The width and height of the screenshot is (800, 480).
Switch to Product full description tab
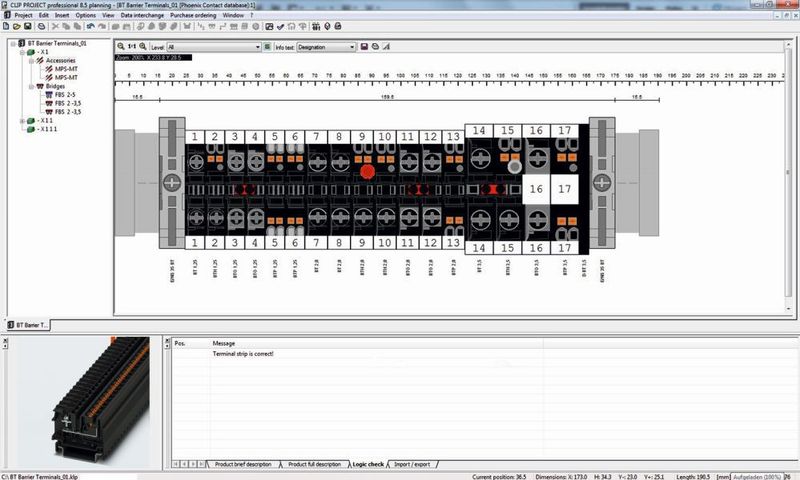tap(314, 464)
